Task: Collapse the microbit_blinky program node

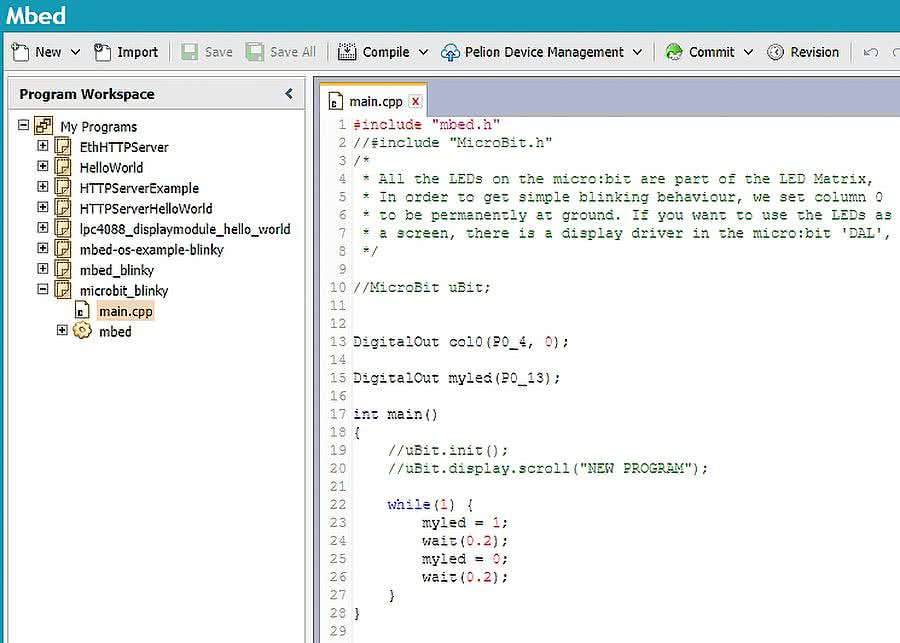Action: [42, 290]
